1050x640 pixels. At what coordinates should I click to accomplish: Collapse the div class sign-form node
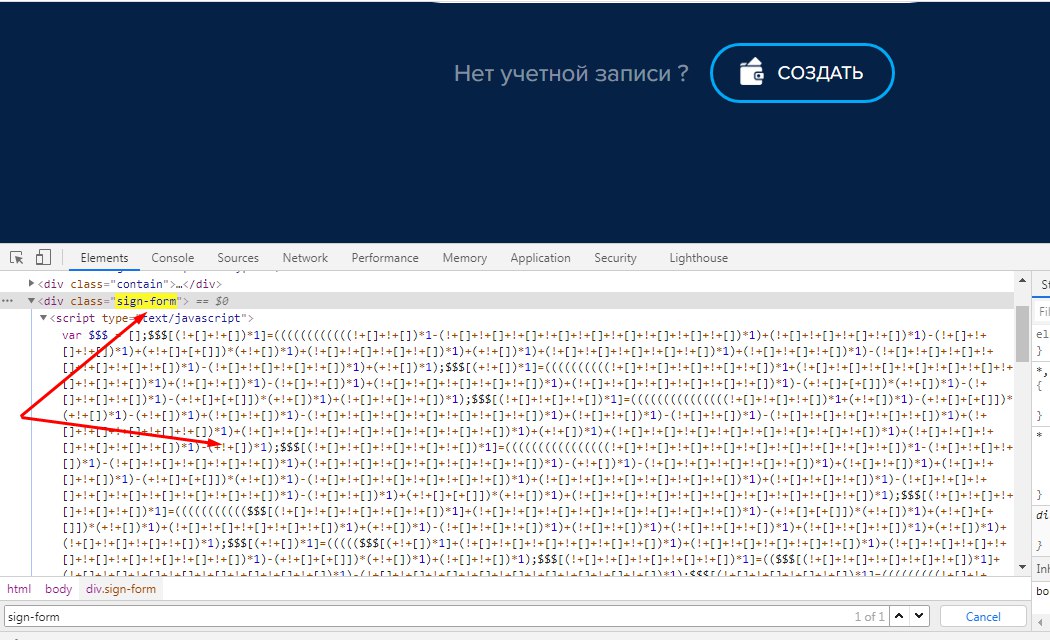pos(31,301)
